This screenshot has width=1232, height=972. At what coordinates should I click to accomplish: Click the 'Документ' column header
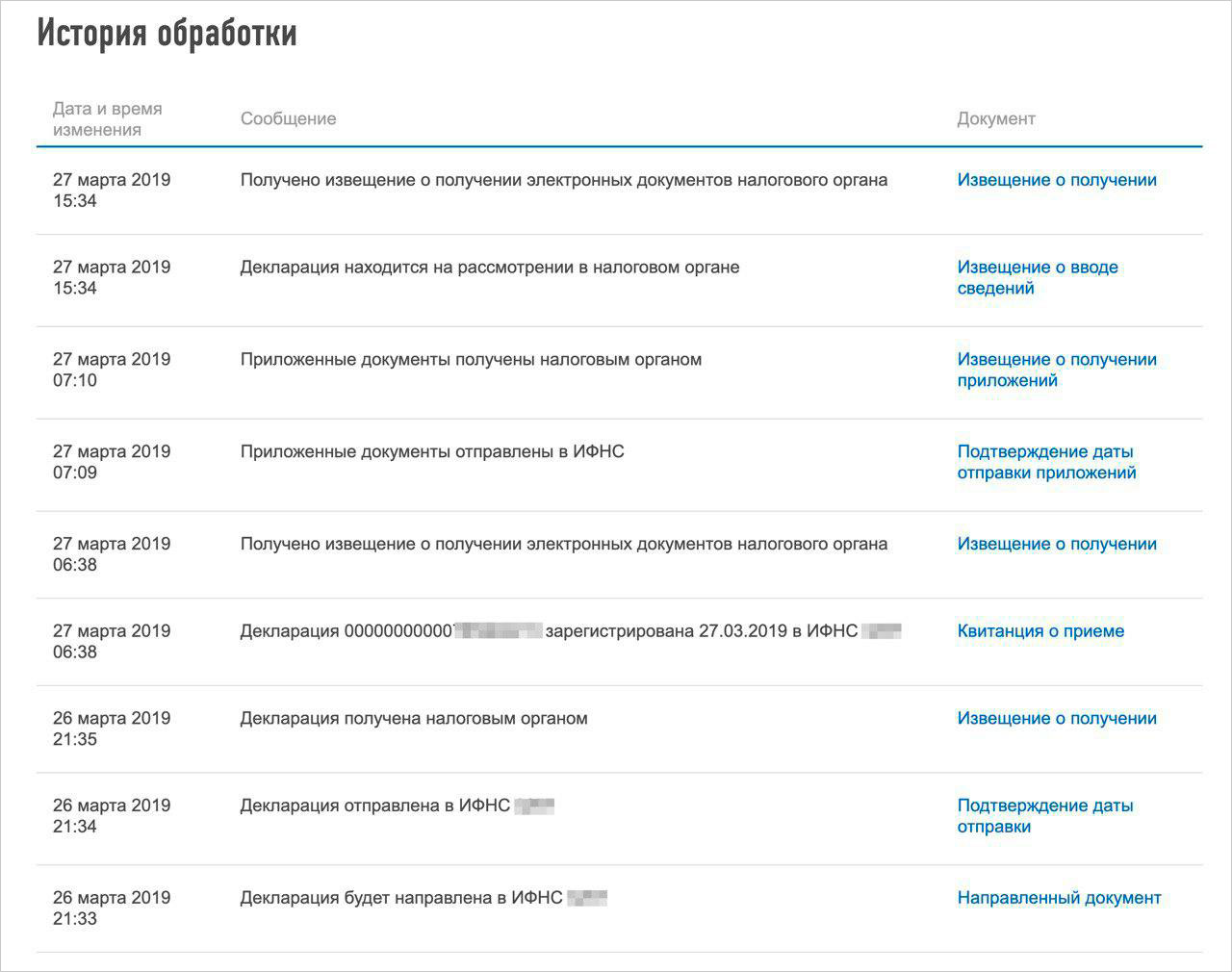pos(995,119)
